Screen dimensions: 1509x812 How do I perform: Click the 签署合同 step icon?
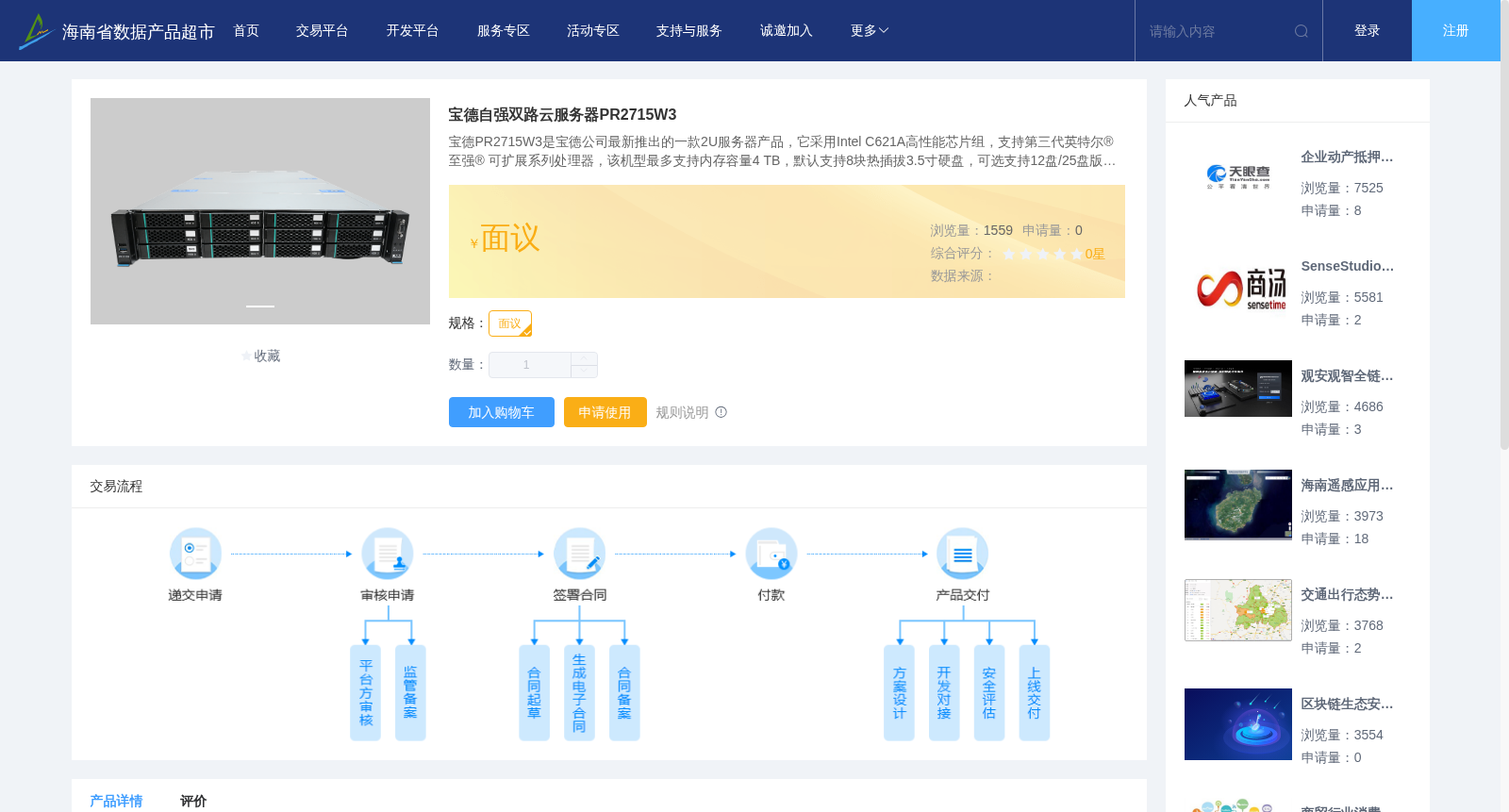[579, 554]
